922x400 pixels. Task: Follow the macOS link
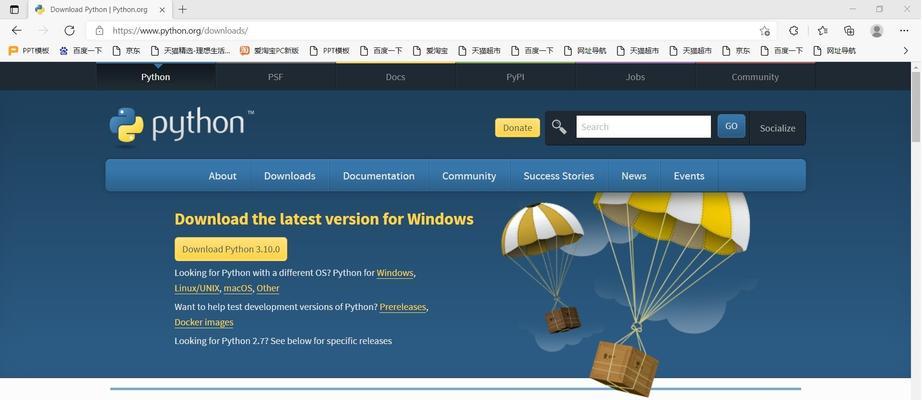pyautogui.click(x=238, y=288)
